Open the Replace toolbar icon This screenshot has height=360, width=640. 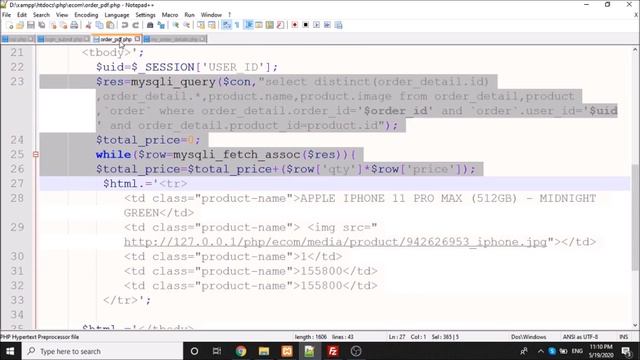[161, 25]
